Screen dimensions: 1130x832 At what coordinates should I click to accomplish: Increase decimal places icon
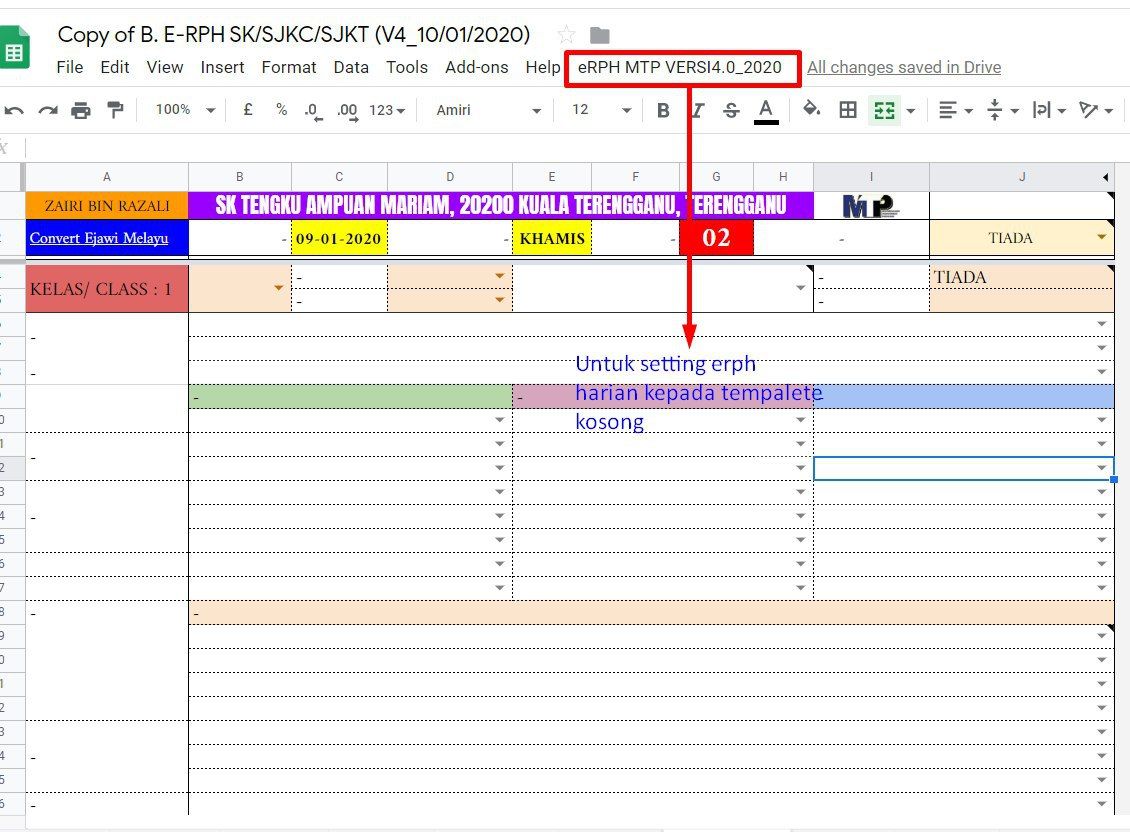(x=347, y=111)
